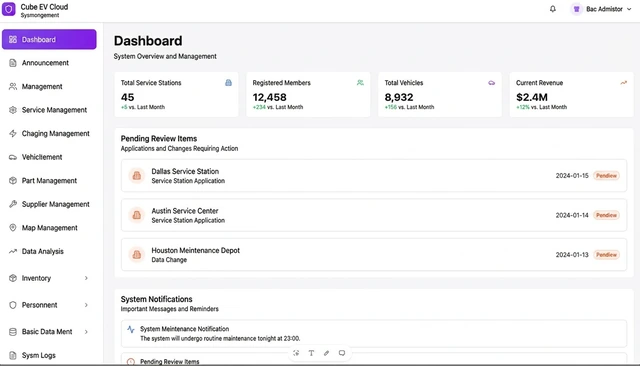The image size is (640, 366).
Task: Click the 45 service stations value
Action: [x=127, y=98]
